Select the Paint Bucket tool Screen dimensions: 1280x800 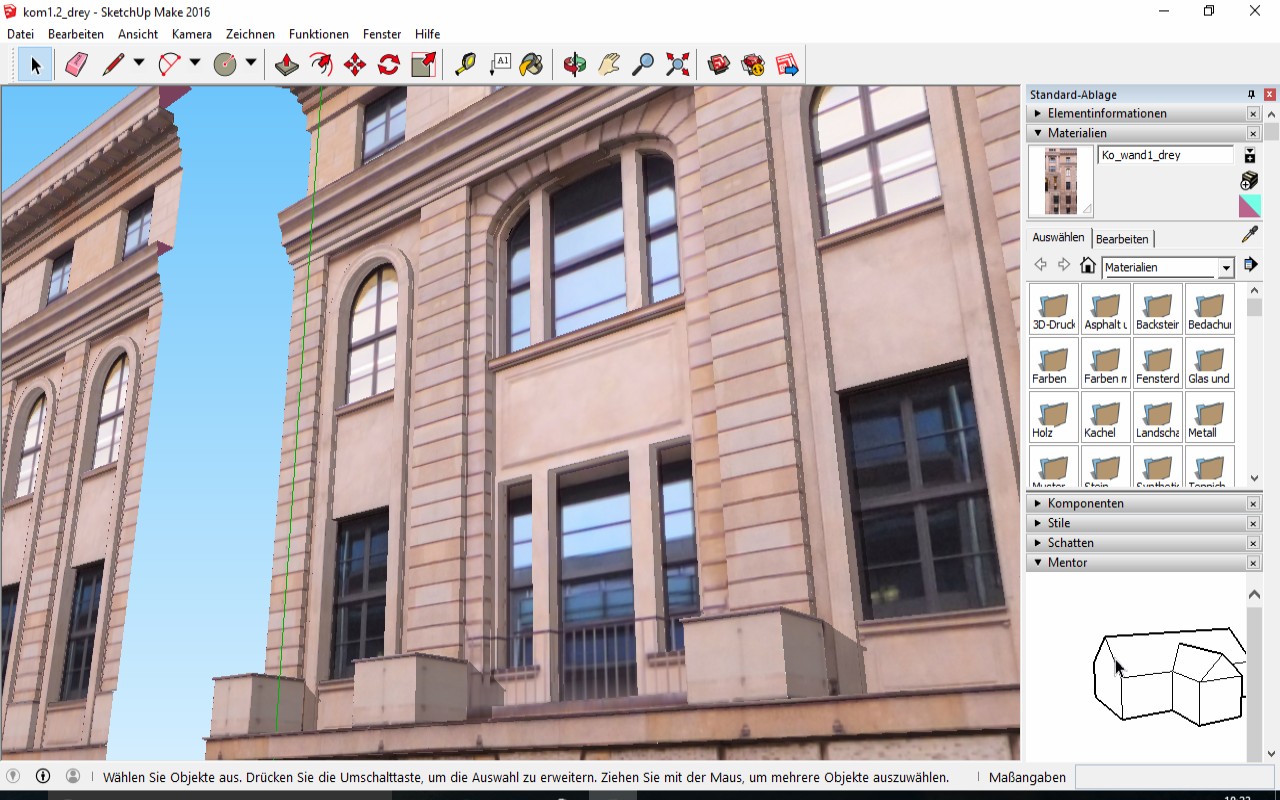pyautogui.click(x=532, y=65)
